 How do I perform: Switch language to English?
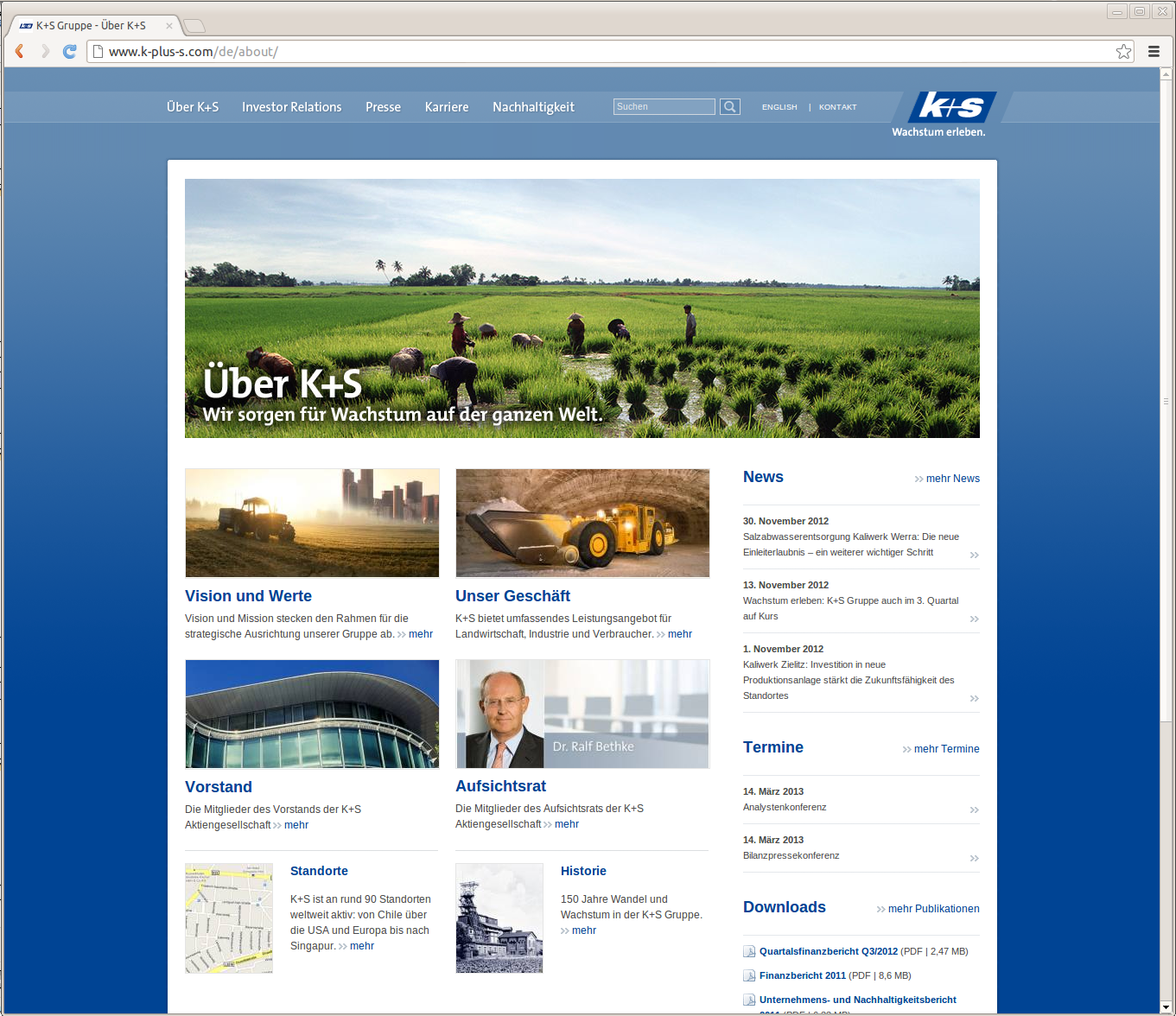point(779,107)
